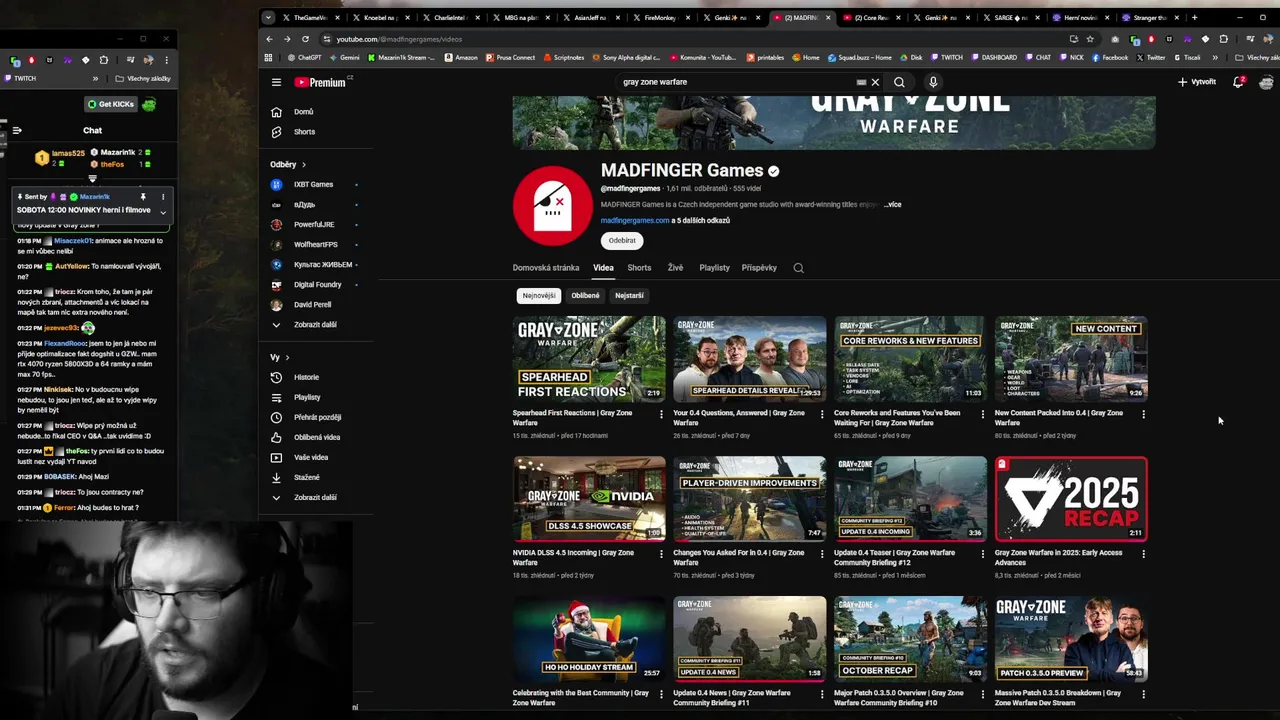This screenshot has width=1280, height=720.
Task: Open options for Spearhead First Reactions video
Action: [x=661, y=414]
